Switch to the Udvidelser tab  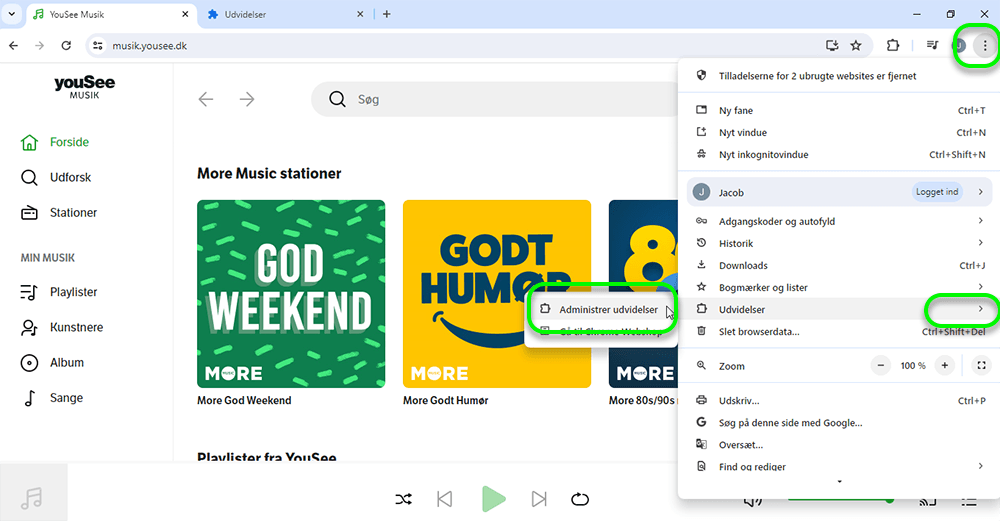coord(282,14)
